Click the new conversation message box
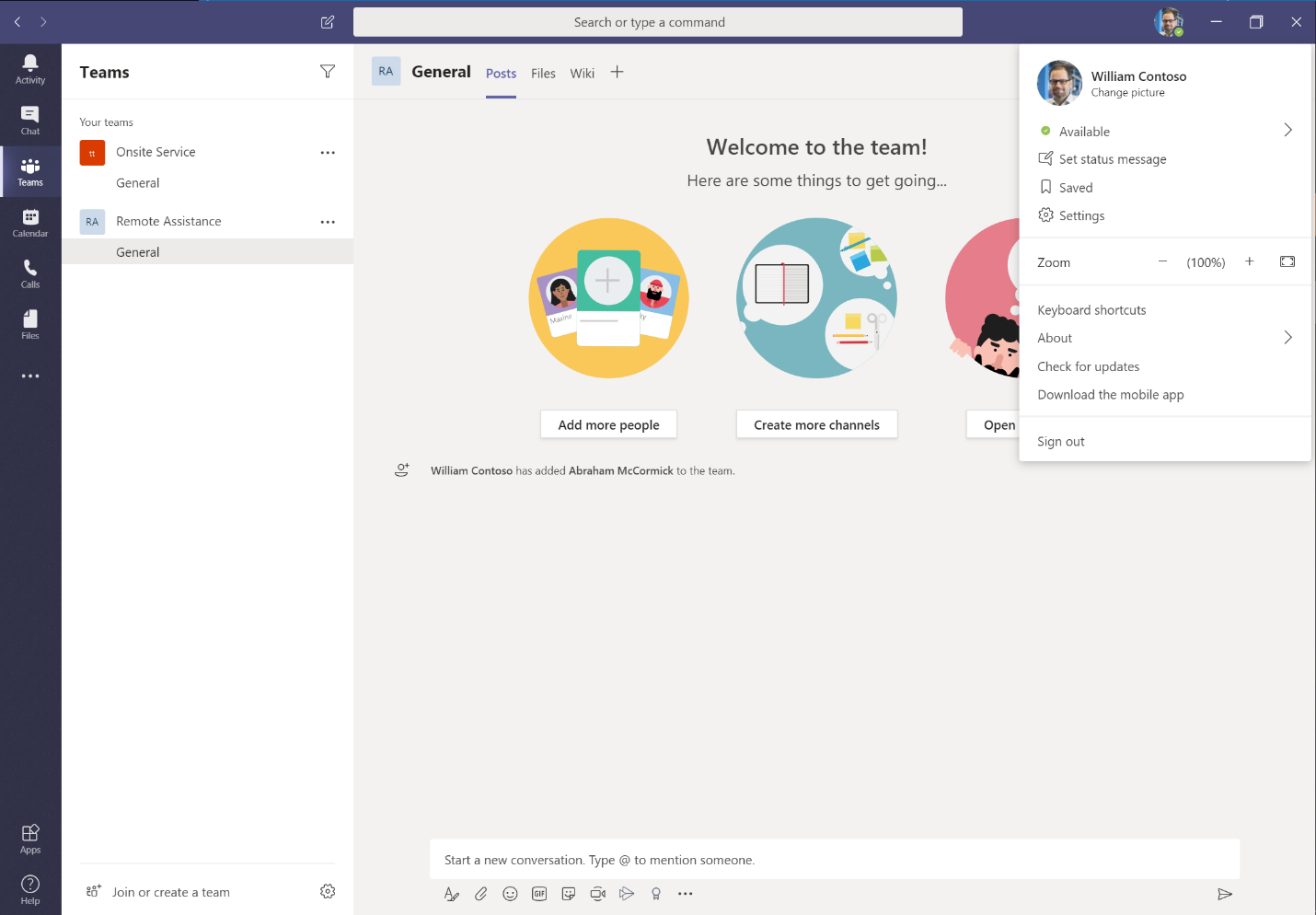The image size is (1316, 915). 835,860
